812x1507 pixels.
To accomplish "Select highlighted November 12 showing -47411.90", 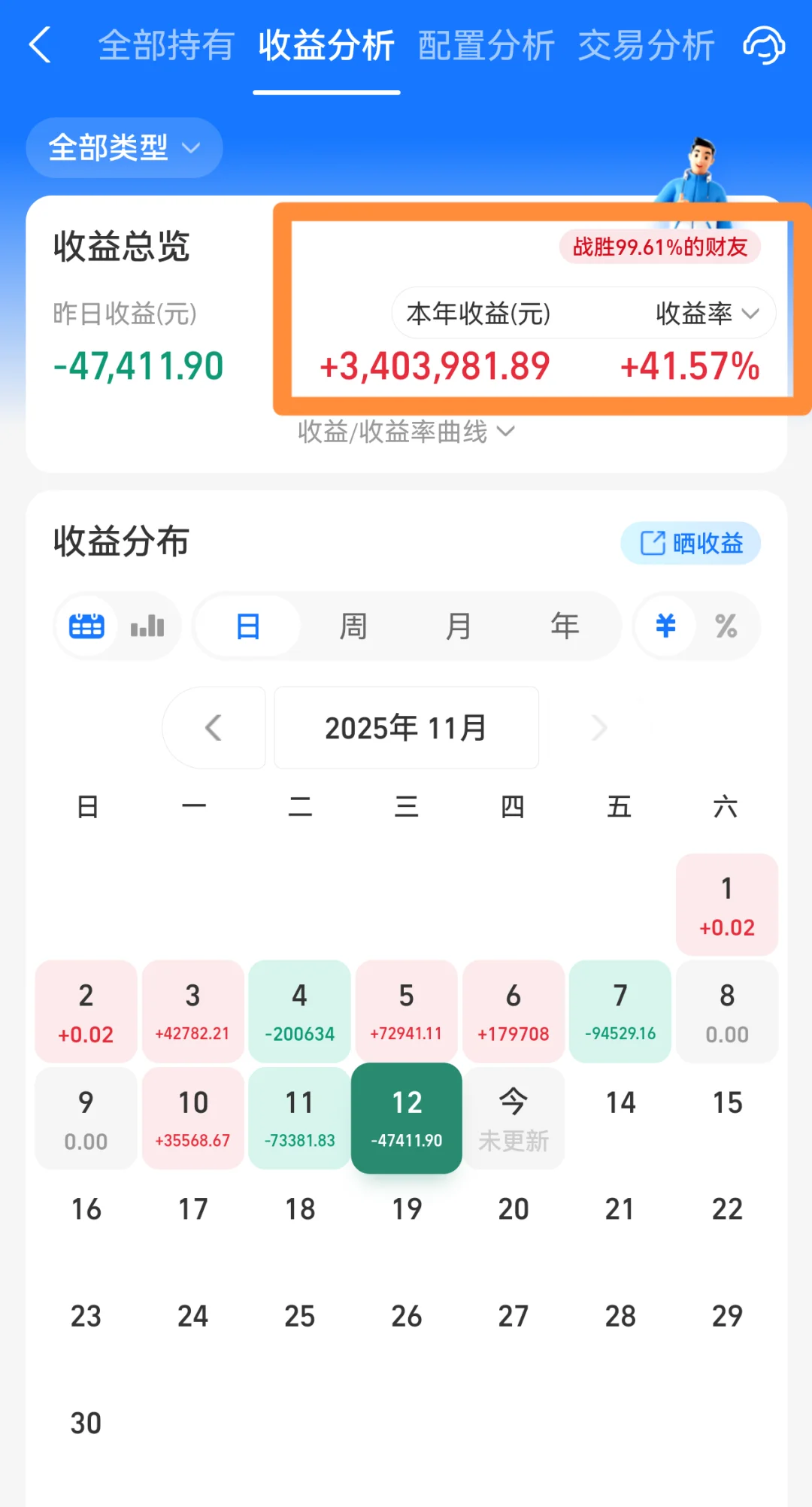I will (x=406, y=1118).
